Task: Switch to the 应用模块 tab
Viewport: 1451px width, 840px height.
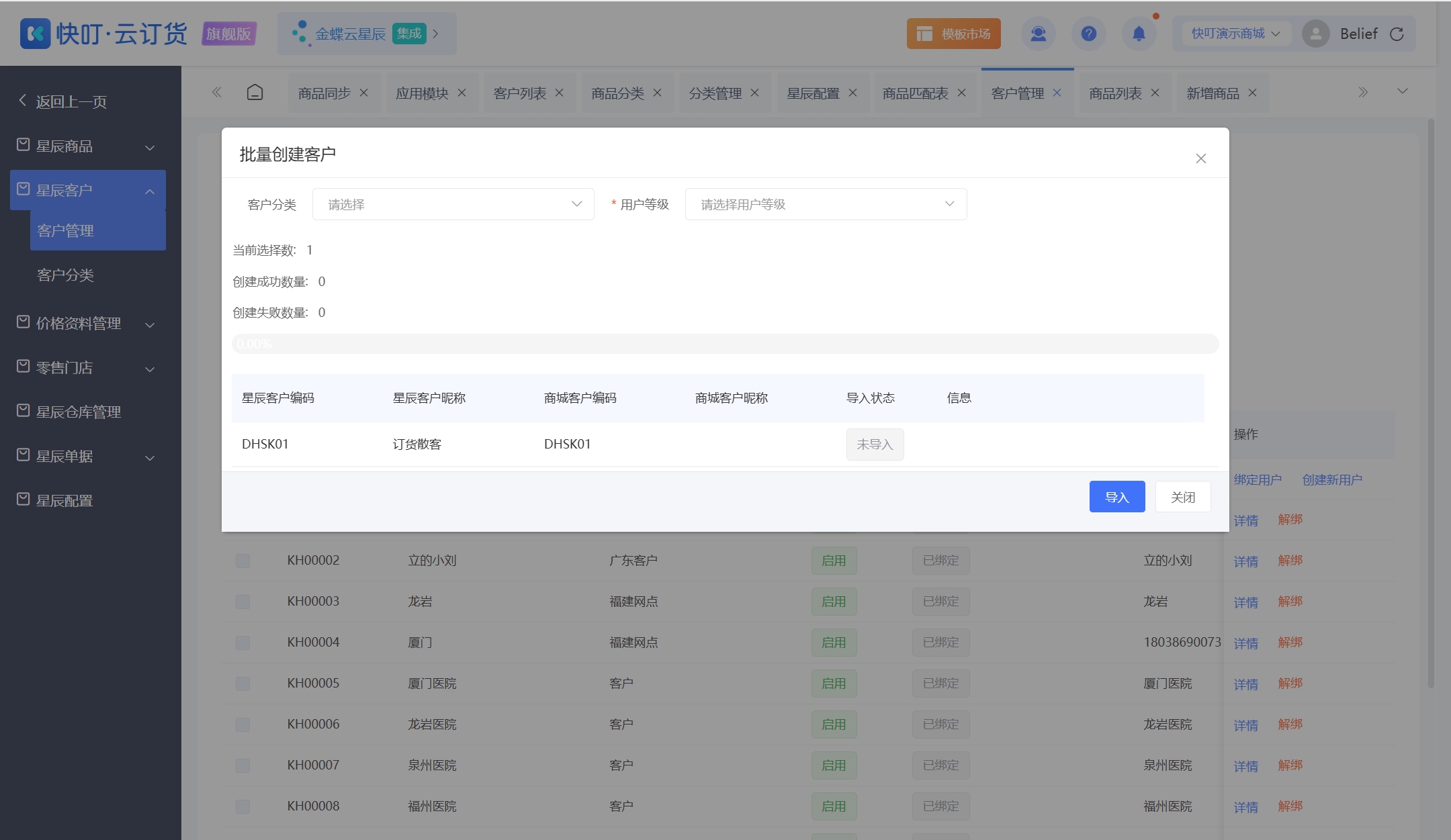Action: coord(422,93)
